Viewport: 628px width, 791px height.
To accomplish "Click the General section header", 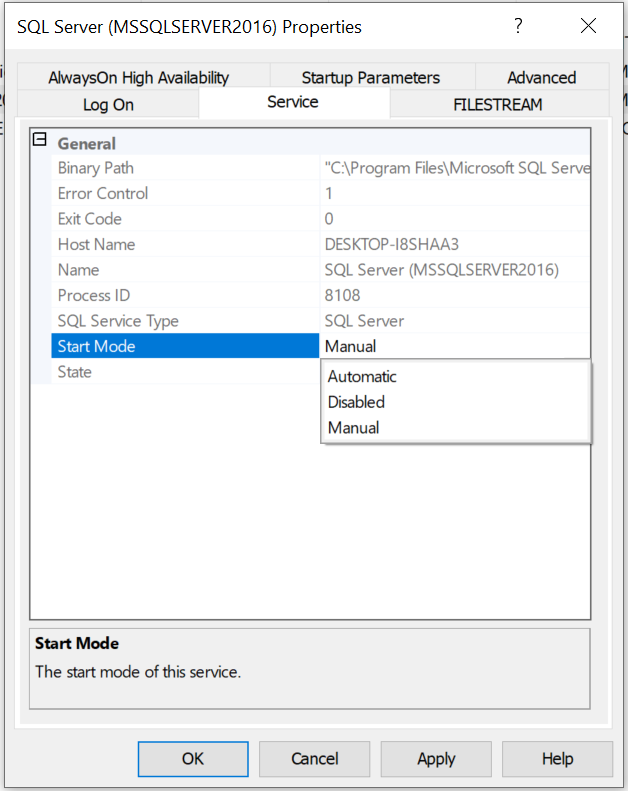I will click(x=87, y=144).
